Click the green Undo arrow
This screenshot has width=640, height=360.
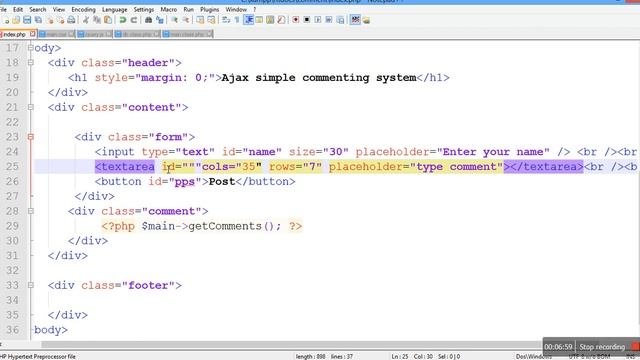pos(122,20)
